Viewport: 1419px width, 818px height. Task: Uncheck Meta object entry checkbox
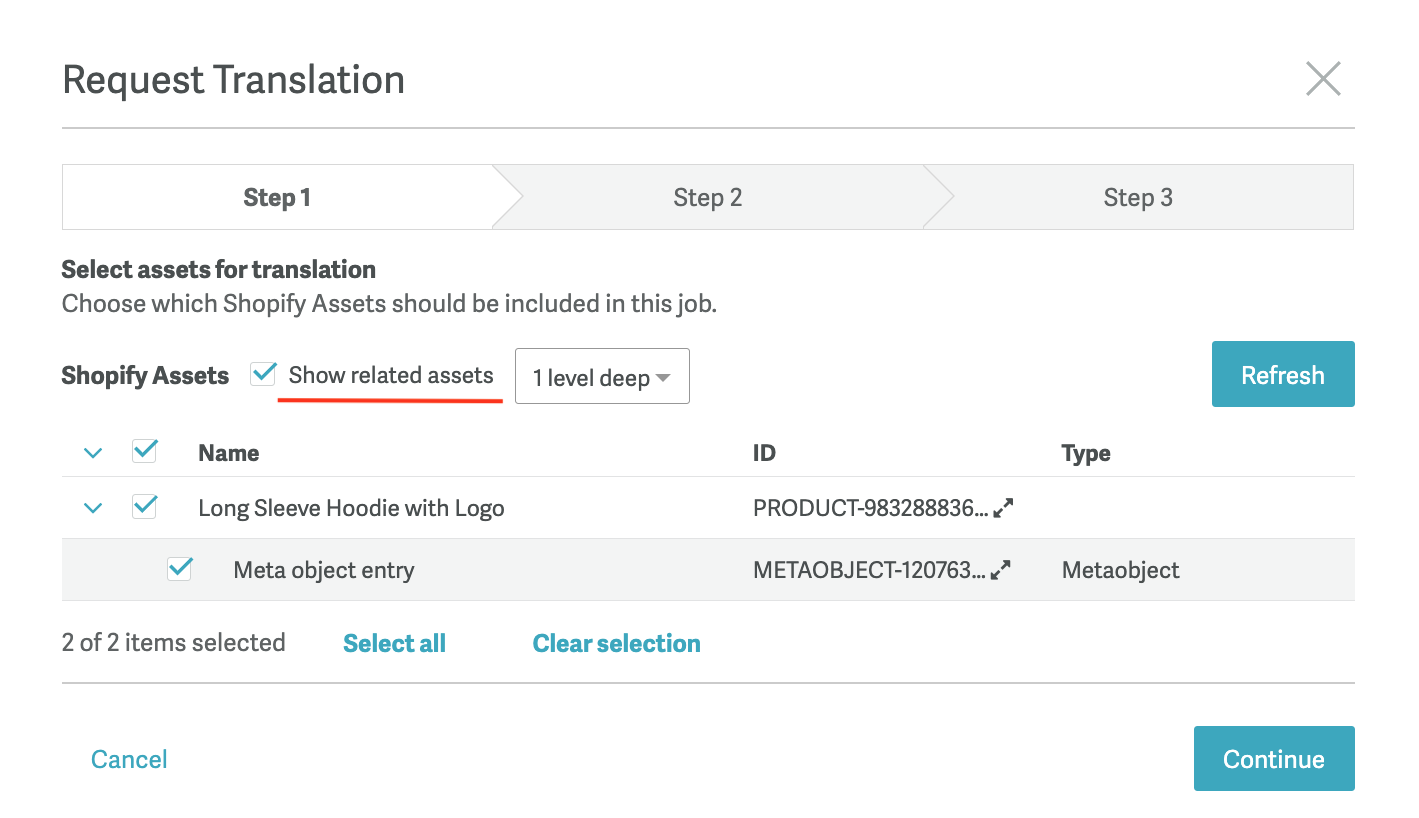(x=180, y=569)
